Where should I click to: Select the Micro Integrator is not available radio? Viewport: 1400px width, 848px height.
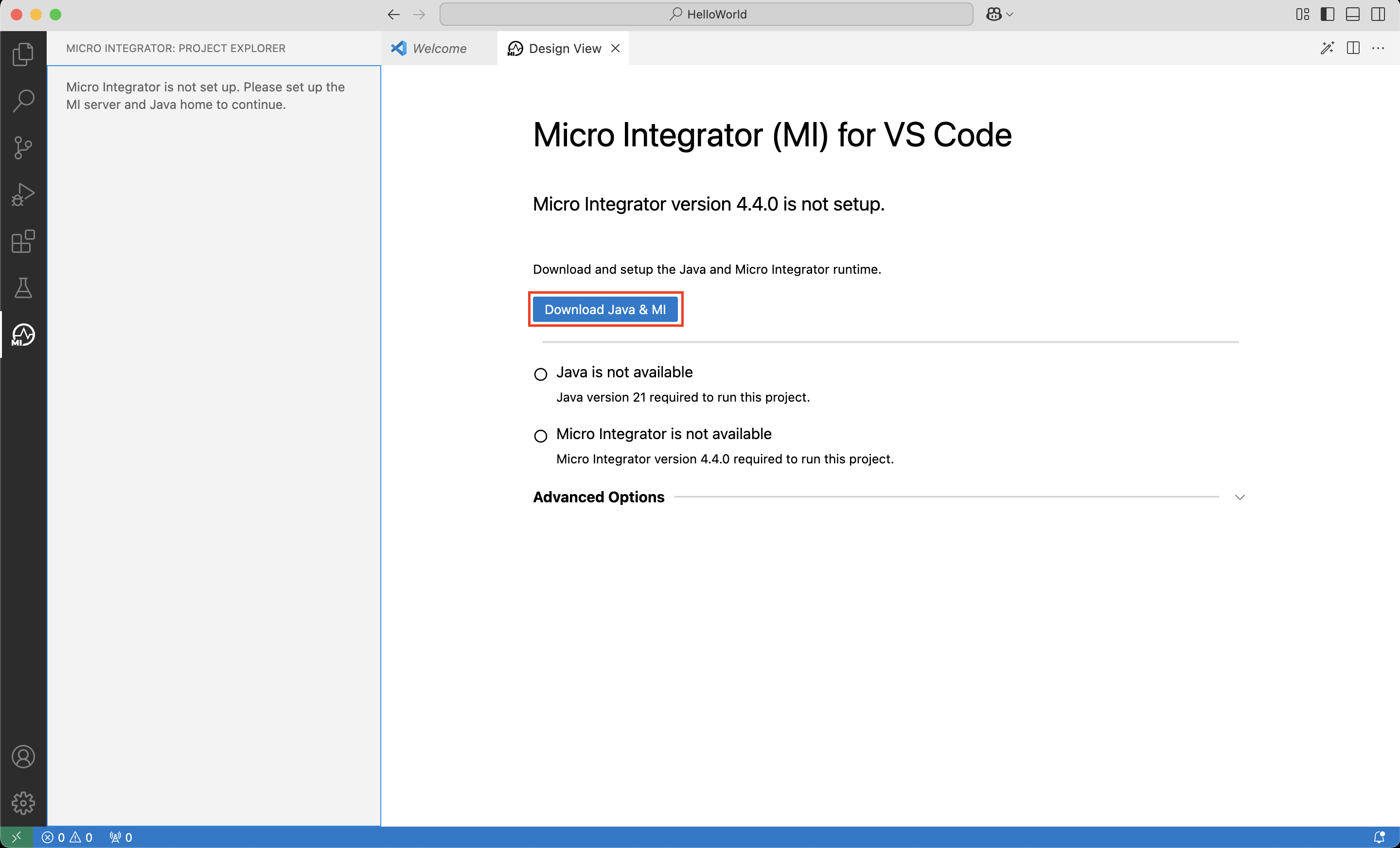point(540,436)
